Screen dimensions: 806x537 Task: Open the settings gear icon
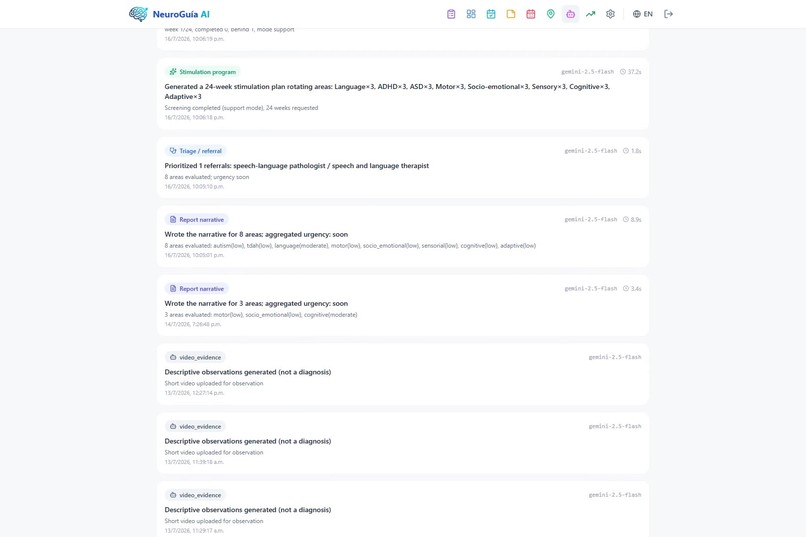610,14
